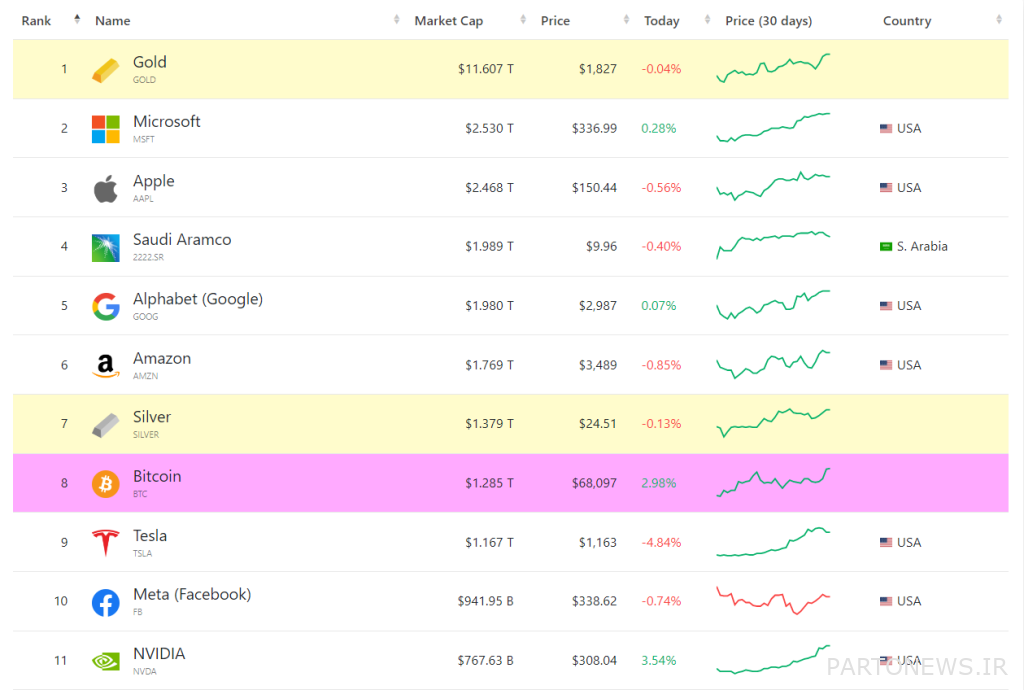The width and height of the screenshot is (1024, 690).
Task: Click Tesla's -4.84% change value
Action: click(661, 542)
